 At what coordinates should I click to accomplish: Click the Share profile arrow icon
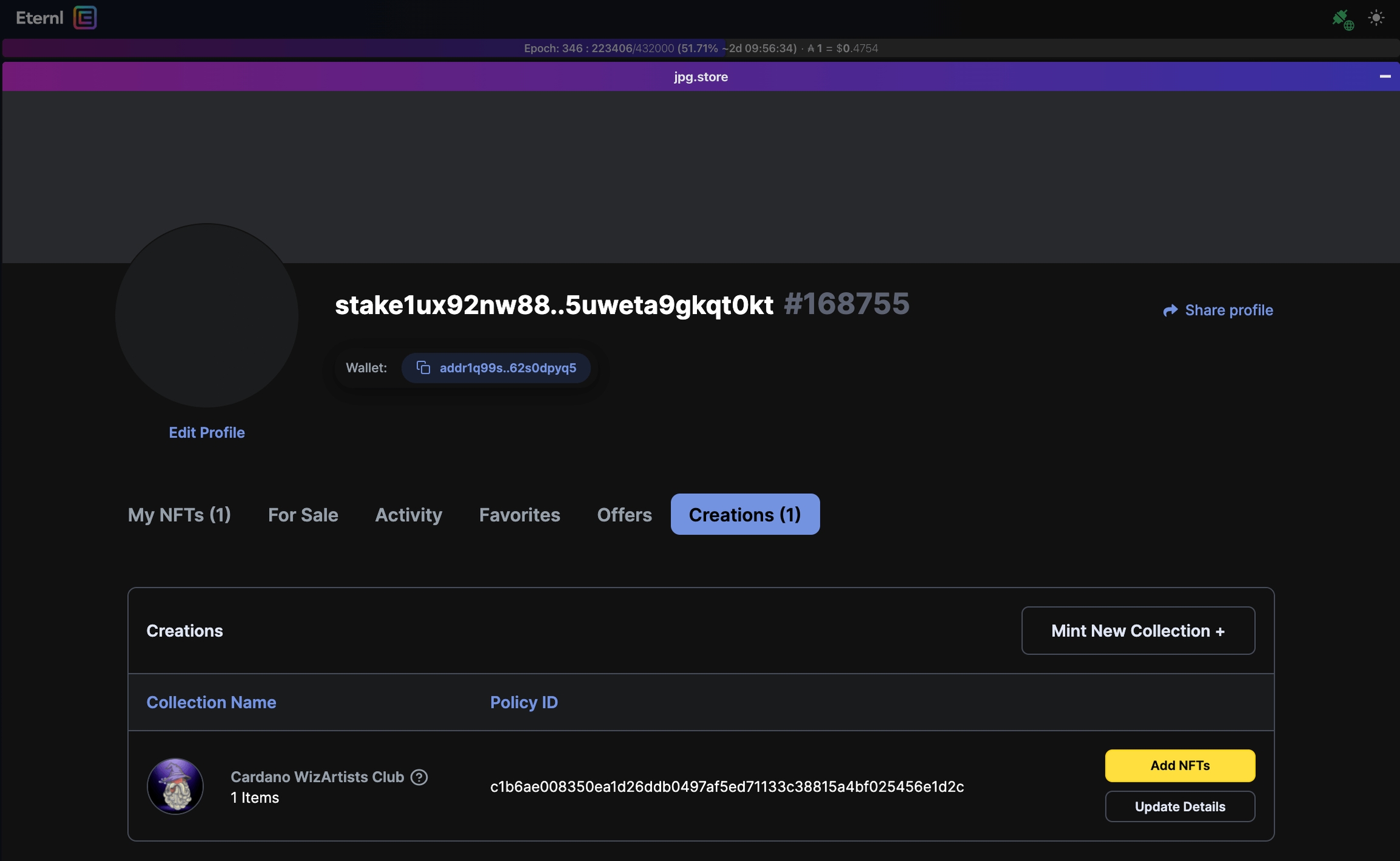pyautogui.click(x=1170, y=310)
